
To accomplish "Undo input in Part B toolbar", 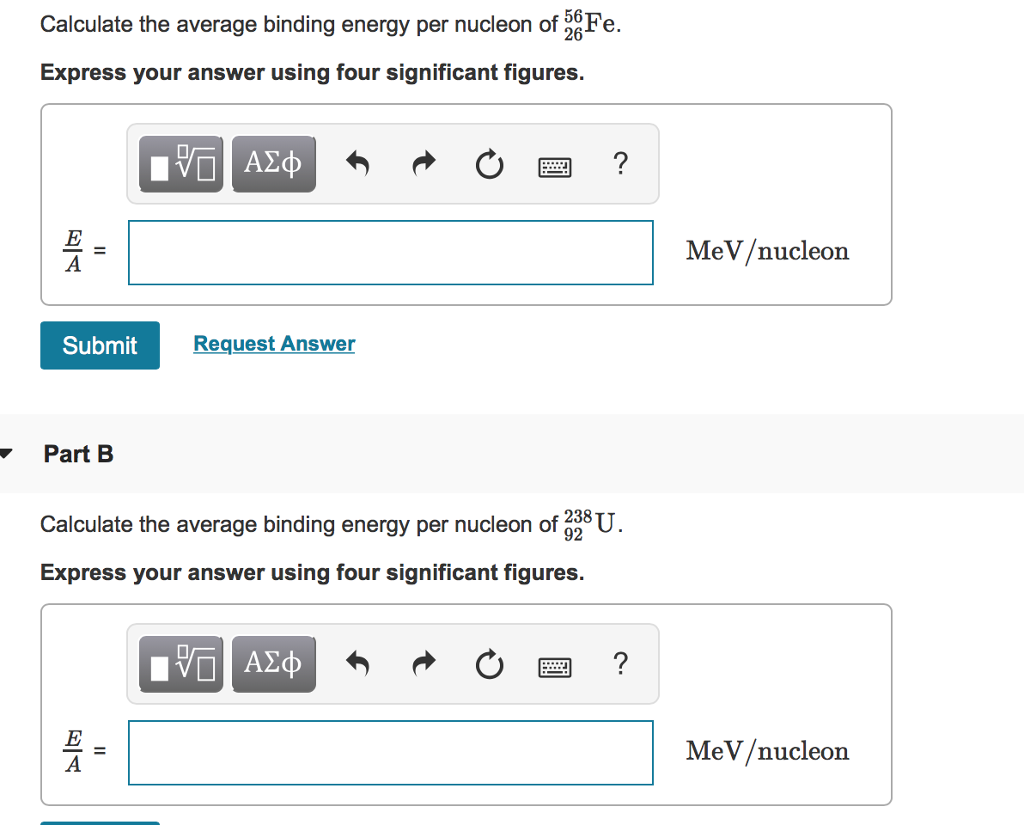I will click(357, 663).
